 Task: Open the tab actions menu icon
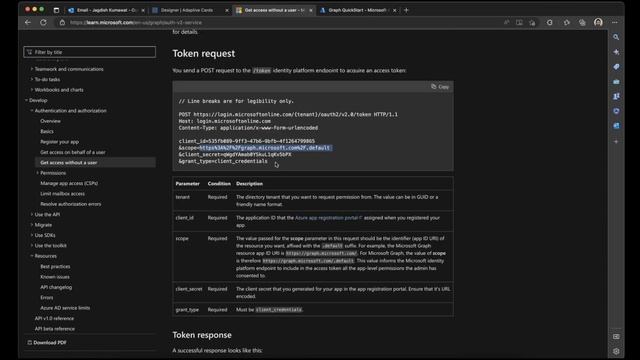coord(56,10)
